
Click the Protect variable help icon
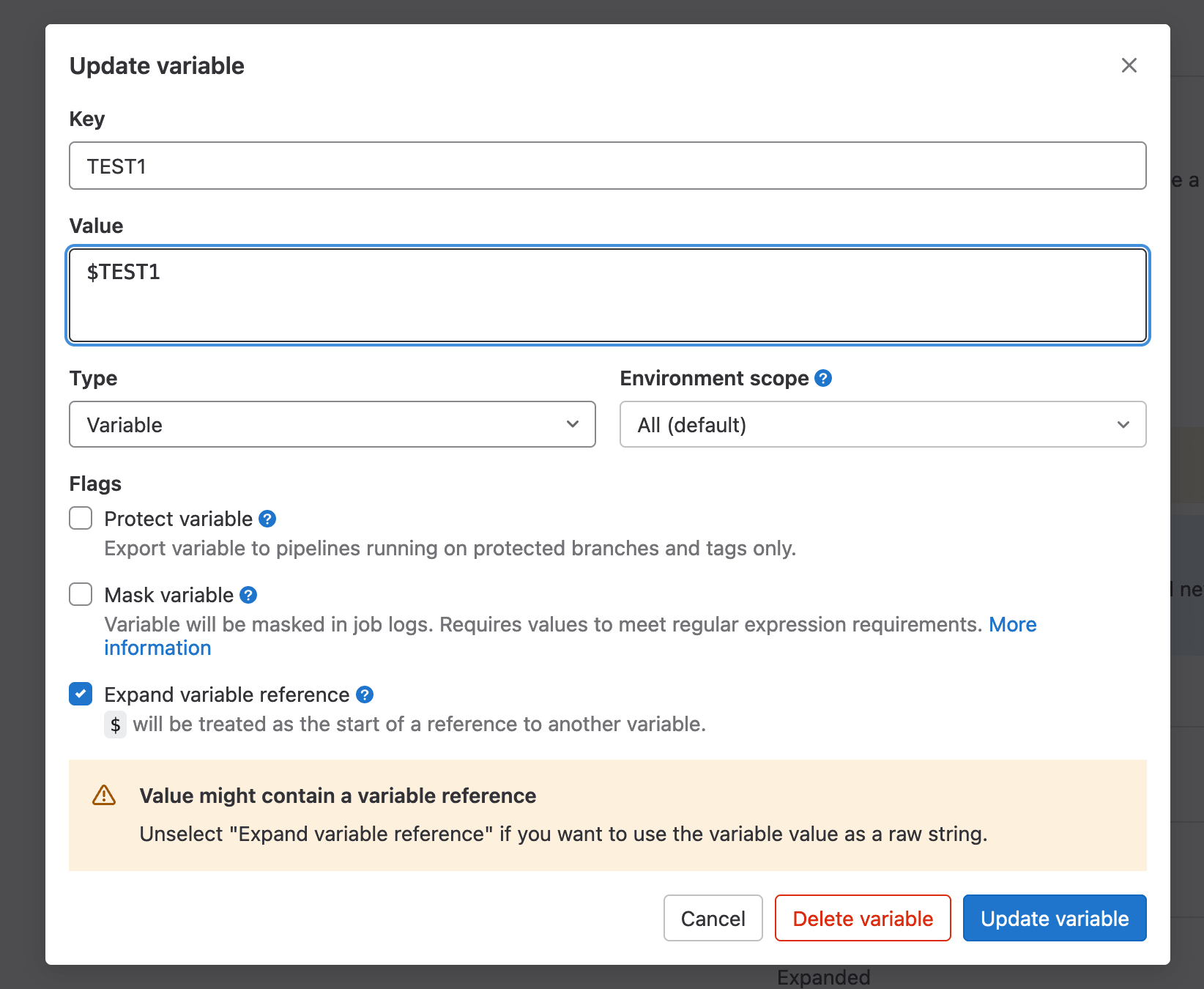click(267, 519)
